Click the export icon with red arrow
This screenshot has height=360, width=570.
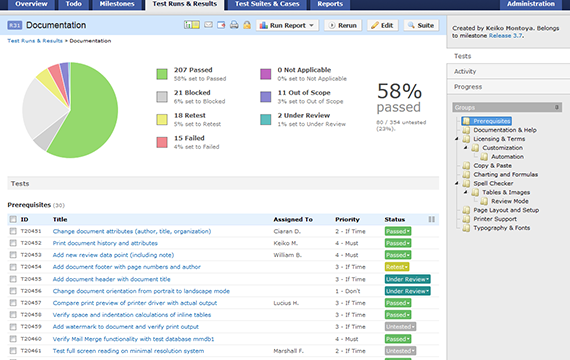[221, 25]
